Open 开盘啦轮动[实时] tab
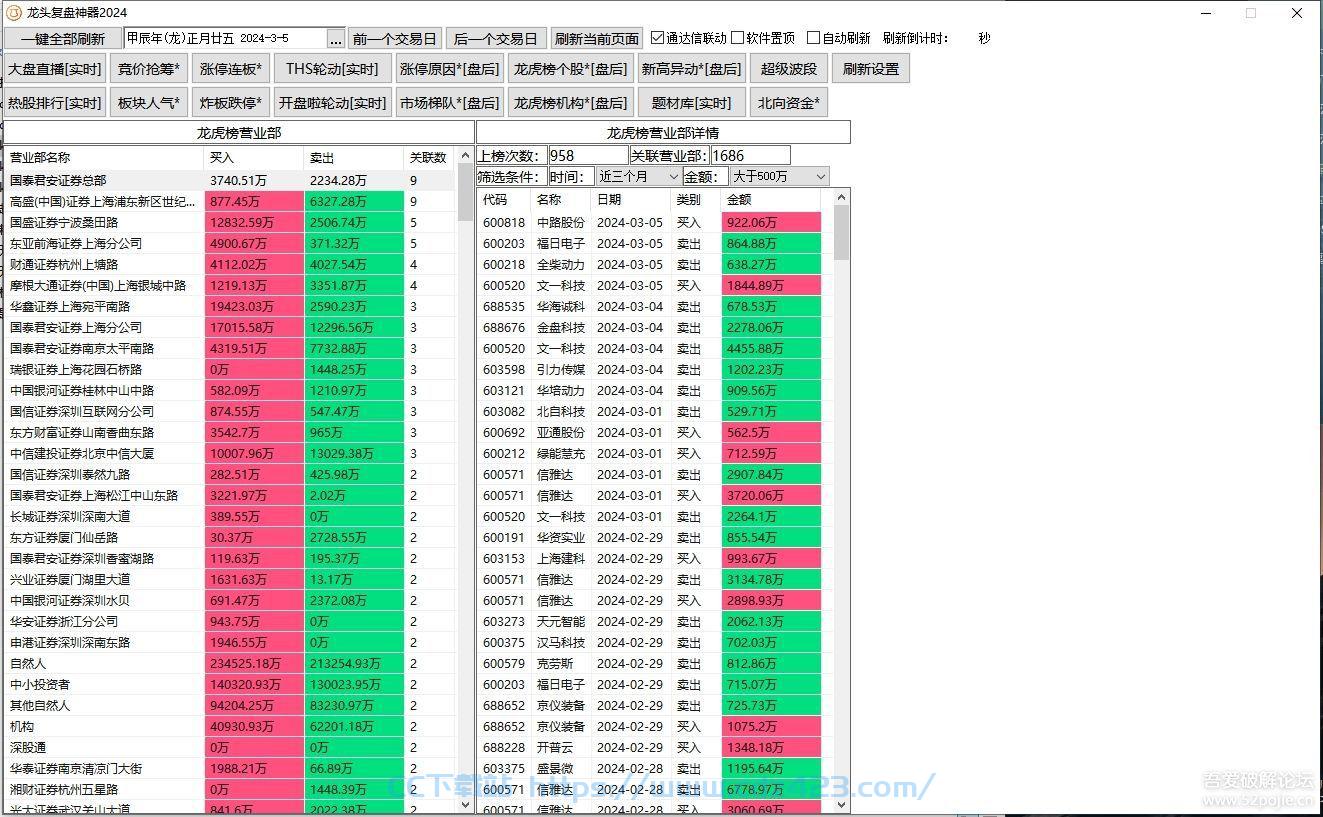 (x=332, y=102)
